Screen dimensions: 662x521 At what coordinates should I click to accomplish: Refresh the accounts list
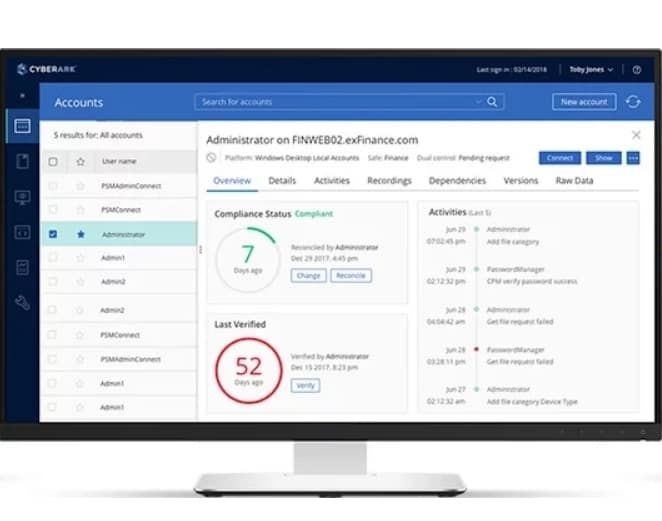(633, 102)
